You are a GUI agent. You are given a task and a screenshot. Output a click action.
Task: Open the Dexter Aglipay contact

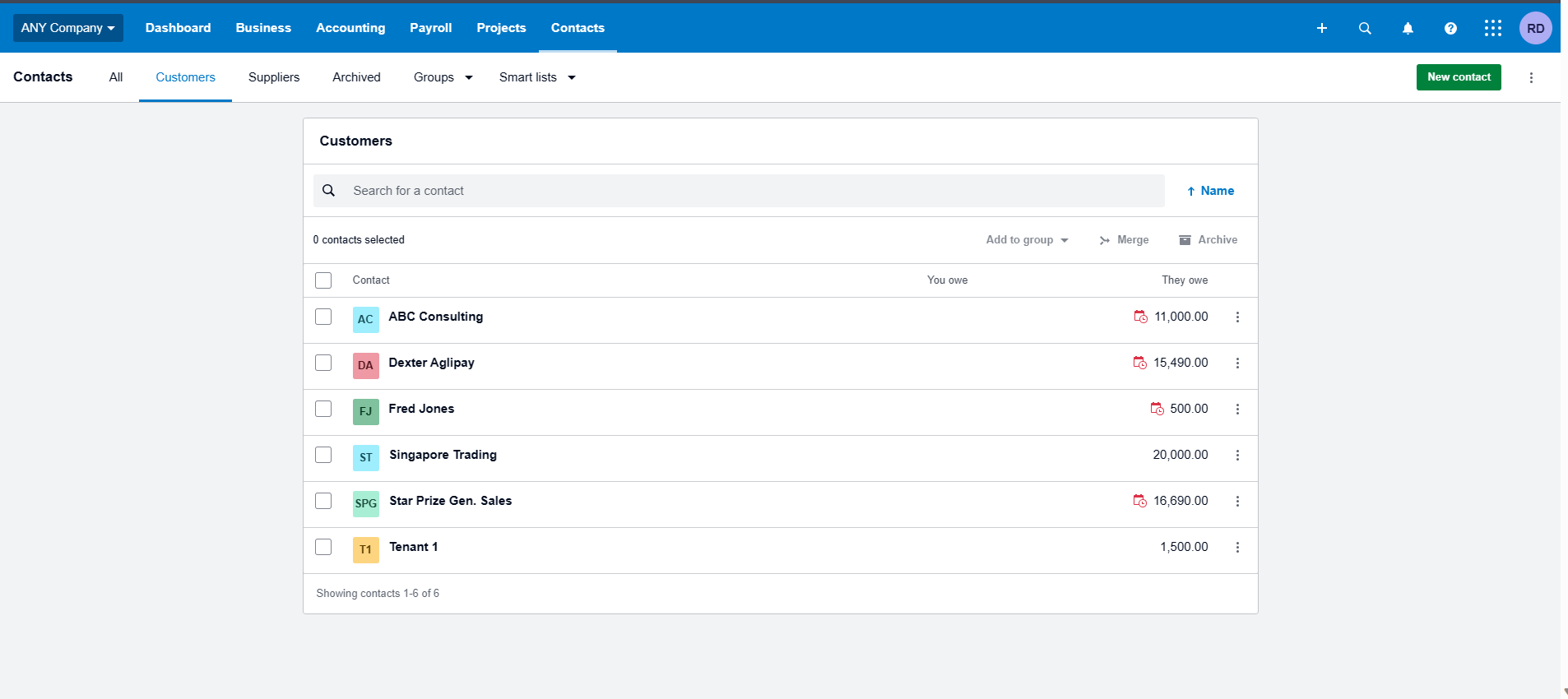[x=432, y=363]
